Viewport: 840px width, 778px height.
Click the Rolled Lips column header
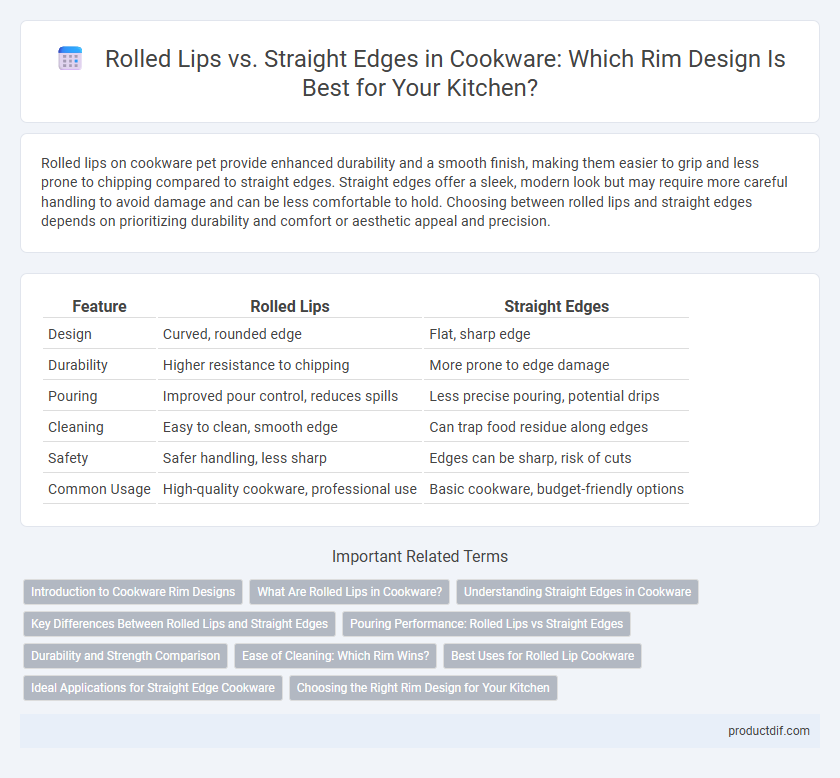(290, 306)
